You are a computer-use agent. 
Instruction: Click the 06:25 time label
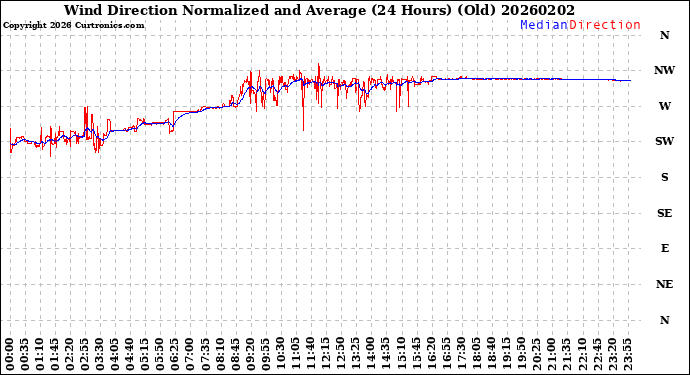[175, 355]
